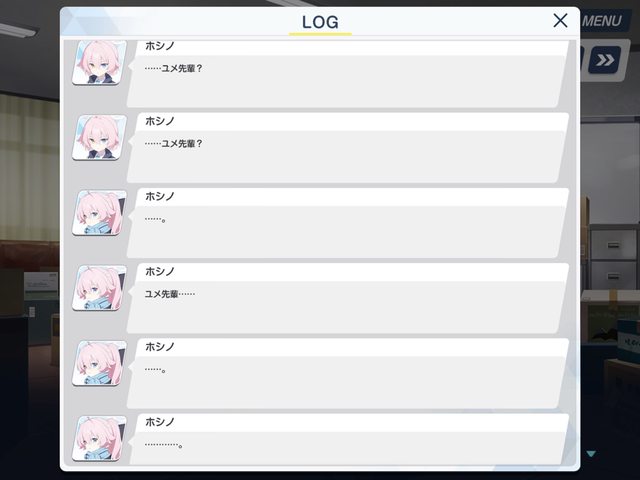Click bottom Hoshino ponytail portrait
The width and height of the screenshot is (640, 480).
[x=99, y=438]
